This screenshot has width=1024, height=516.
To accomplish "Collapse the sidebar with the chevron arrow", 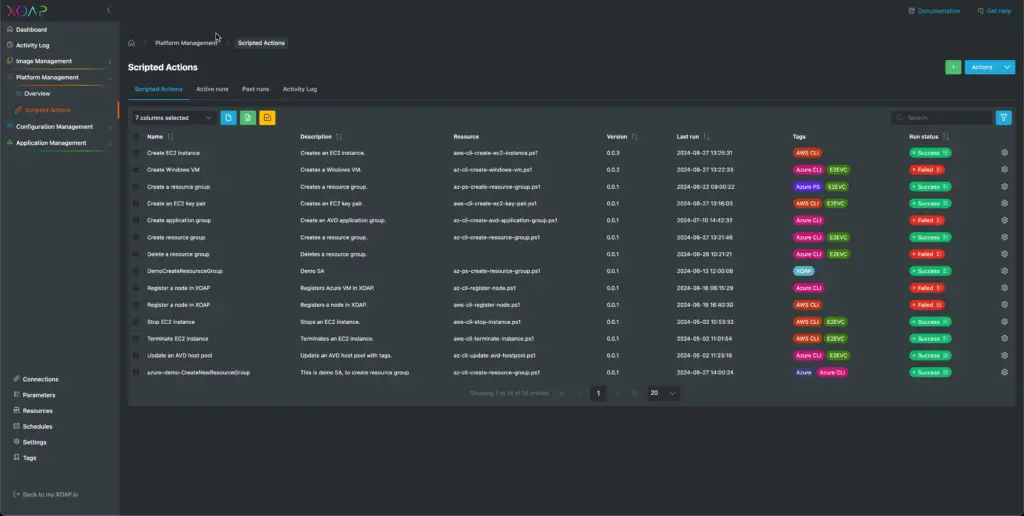I will click(x=108, y=10).
